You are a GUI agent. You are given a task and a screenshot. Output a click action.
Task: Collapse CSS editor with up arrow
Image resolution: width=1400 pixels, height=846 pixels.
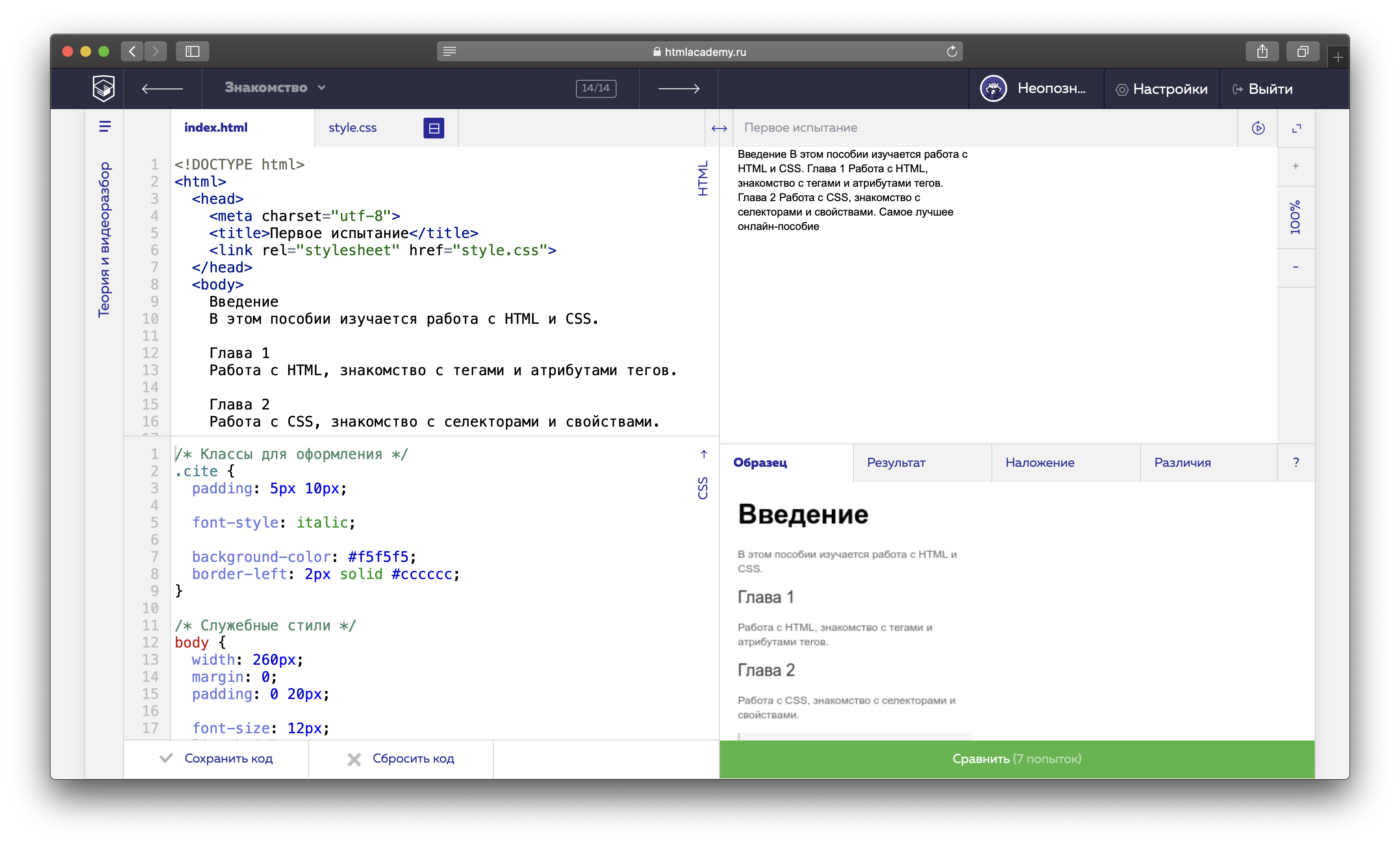click(704, 454)
